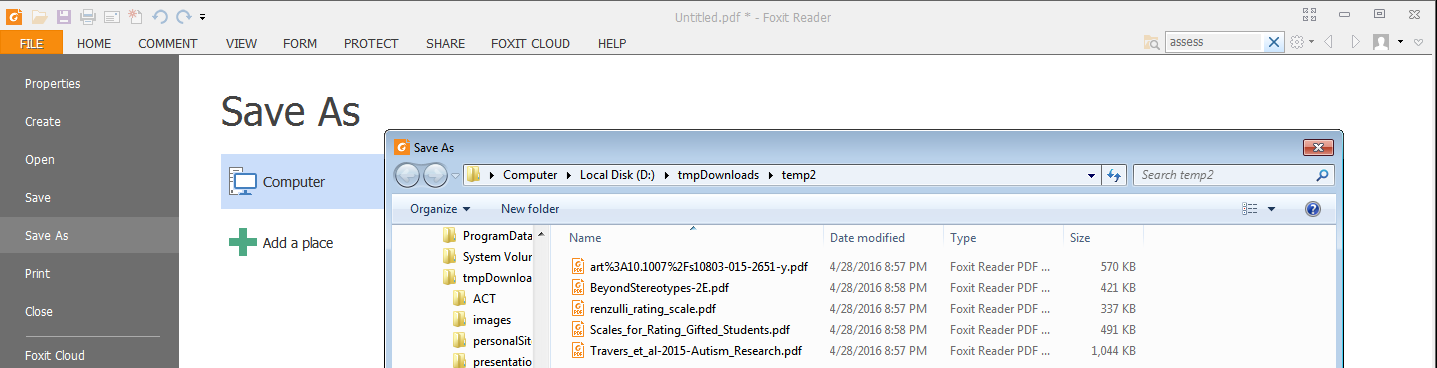Select BeyondStereotypes-2E.pdf file

point(651,288)
